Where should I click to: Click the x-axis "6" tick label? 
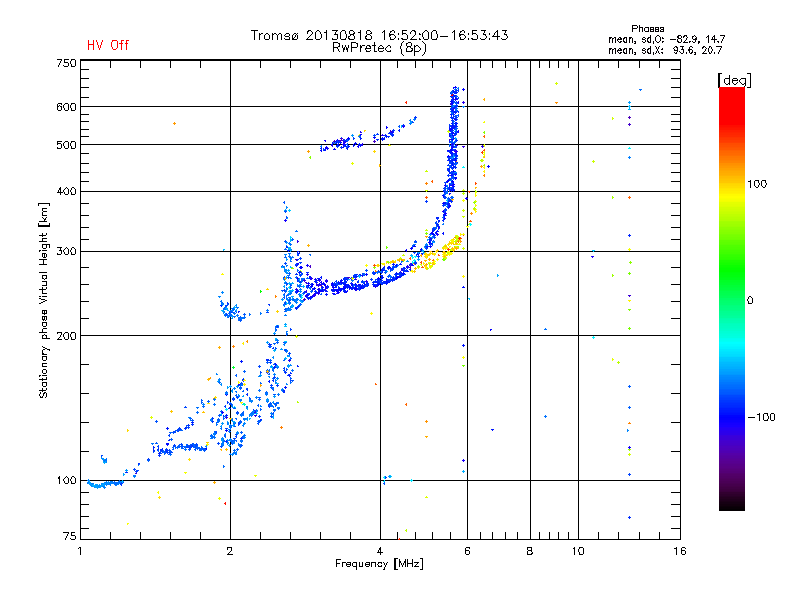(467, 551)
